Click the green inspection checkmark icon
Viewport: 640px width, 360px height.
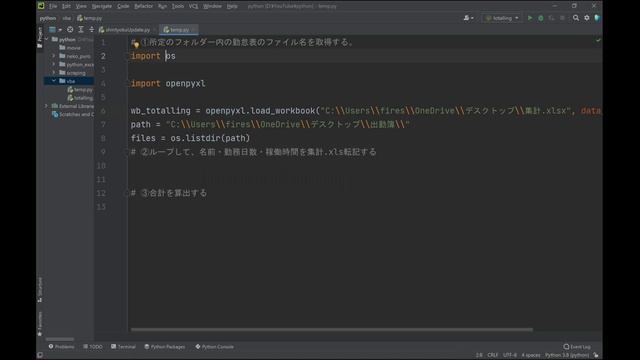click(598, 40)
